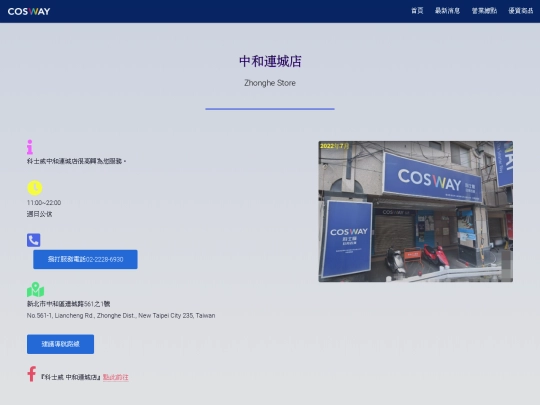Image resolution: width=540 pixels, height=405 pixels.
Task: Select the Chinese address 連城路561之1號 line
Action: tap(69, 304)
